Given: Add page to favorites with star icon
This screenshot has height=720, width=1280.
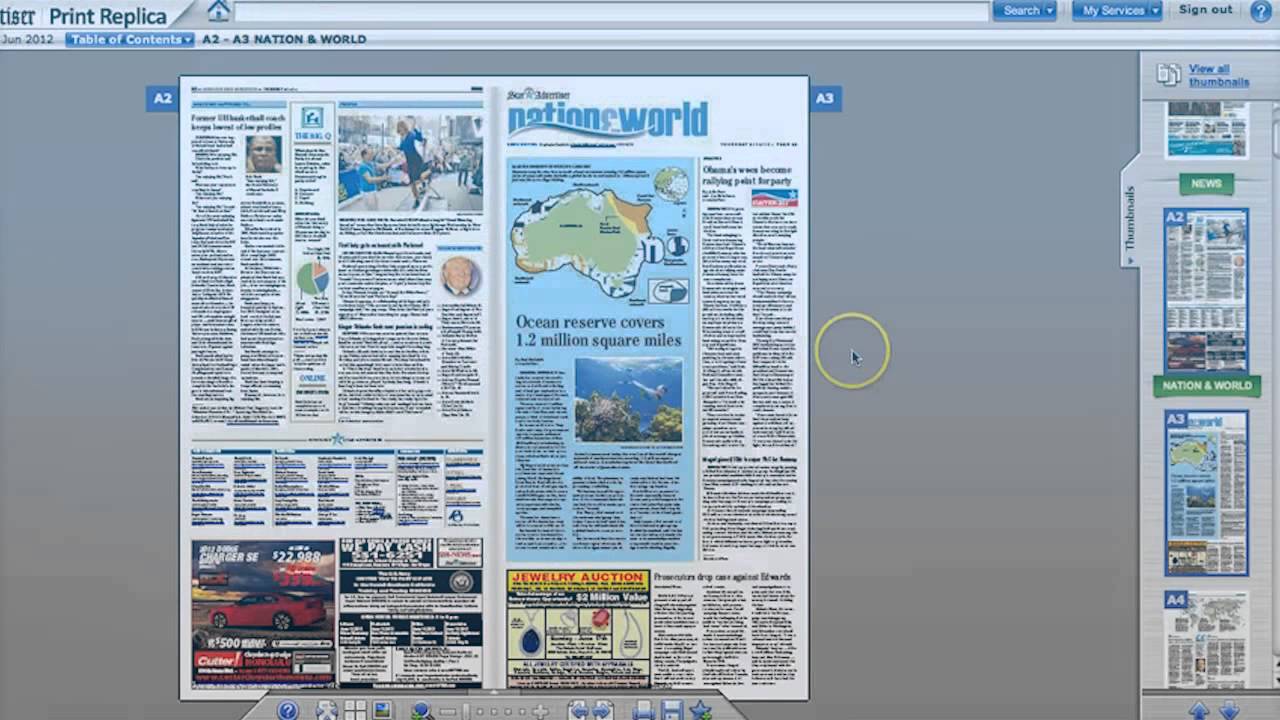Looking at the screenshot, I should (x=700, y=710).
